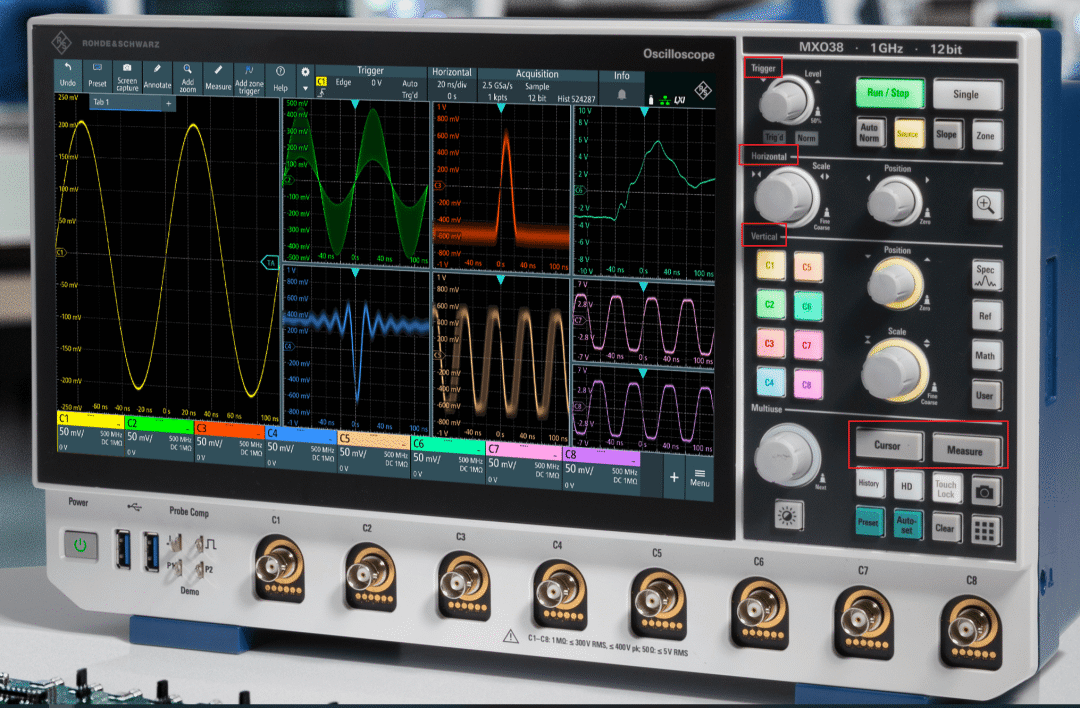
Task: Toggle channel C2 with green C2 key
Action: coord(770,304)
